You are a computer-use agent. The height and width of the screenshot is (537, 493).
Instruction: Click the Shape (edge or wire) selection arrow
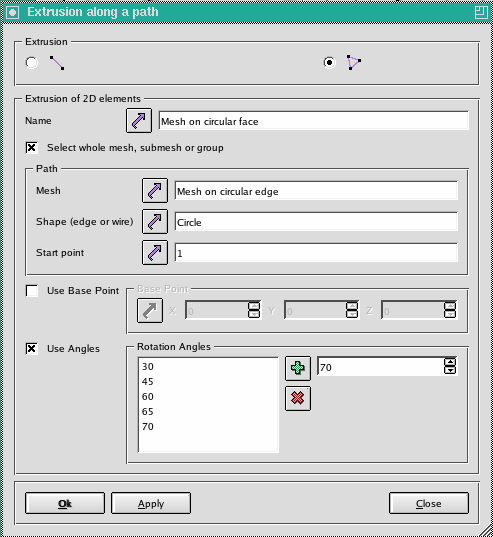tap(155, 222)
